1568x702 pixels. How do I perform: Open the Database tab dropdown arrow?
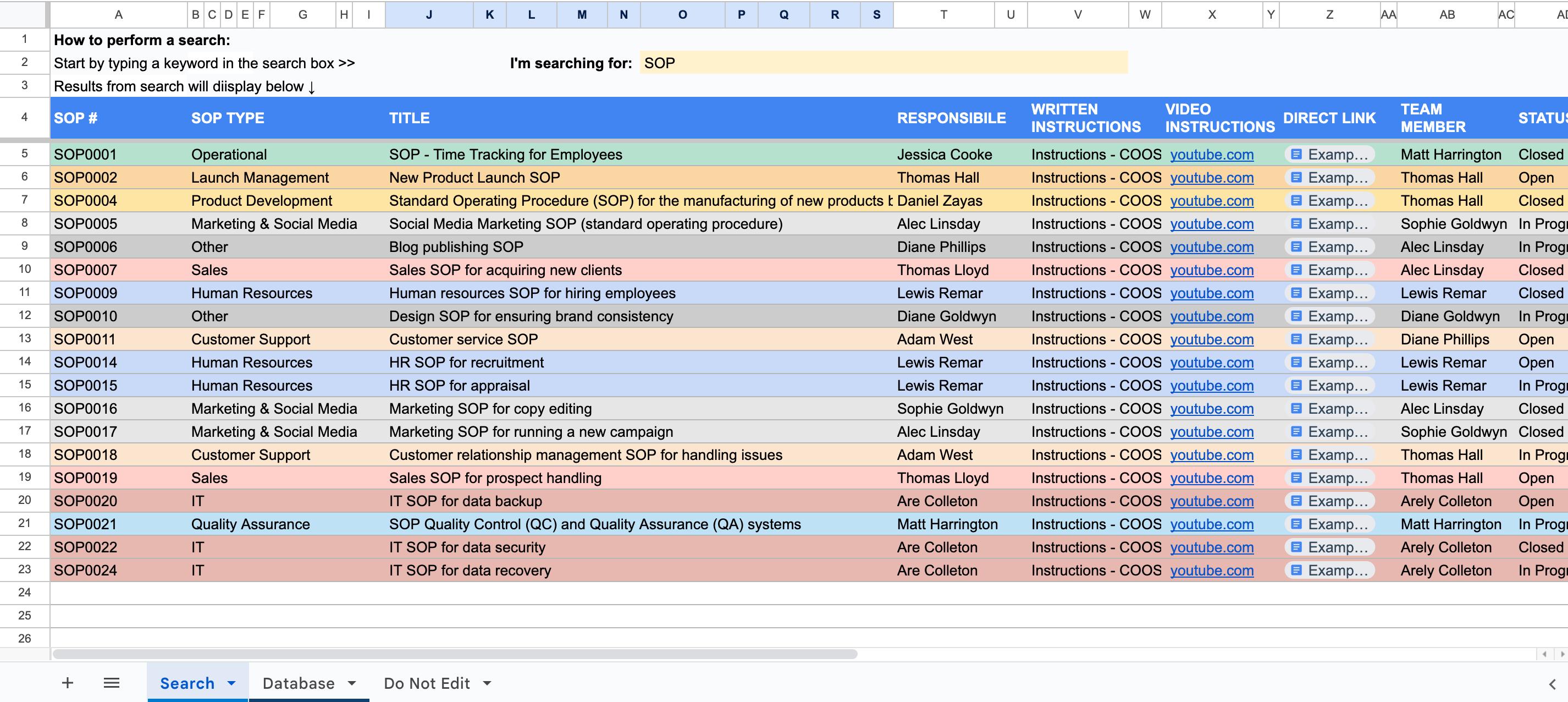[352, 683]
